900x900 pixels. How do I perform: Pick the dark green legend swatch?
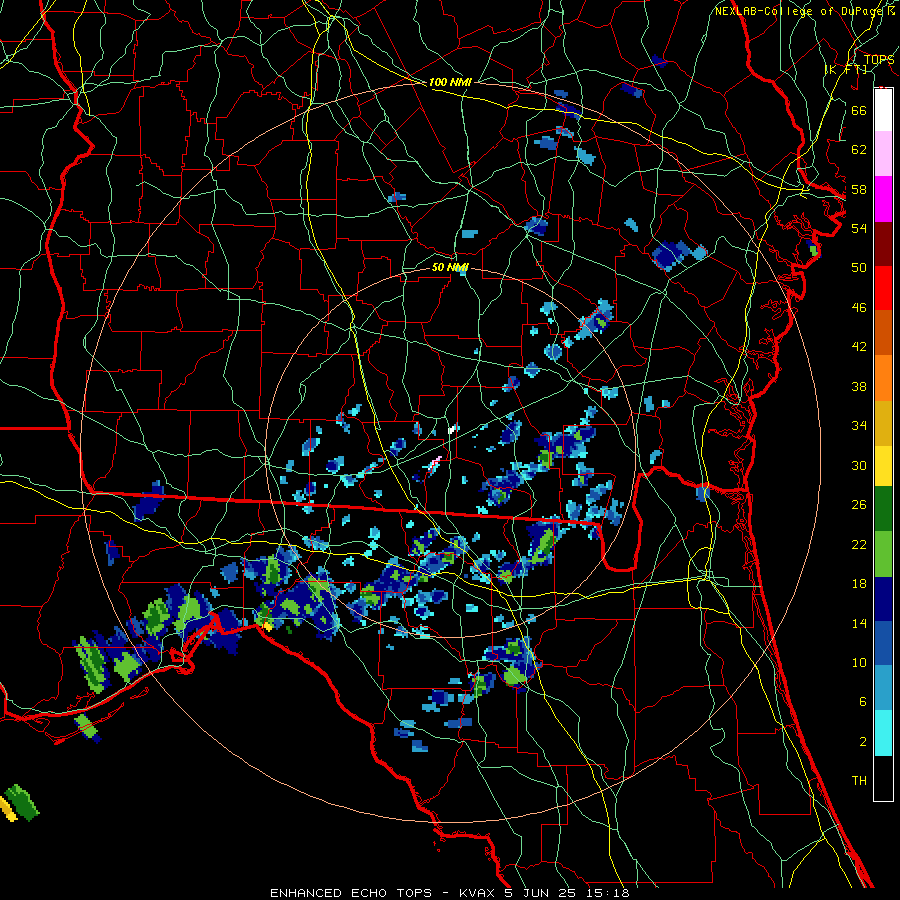coord(883,509)
